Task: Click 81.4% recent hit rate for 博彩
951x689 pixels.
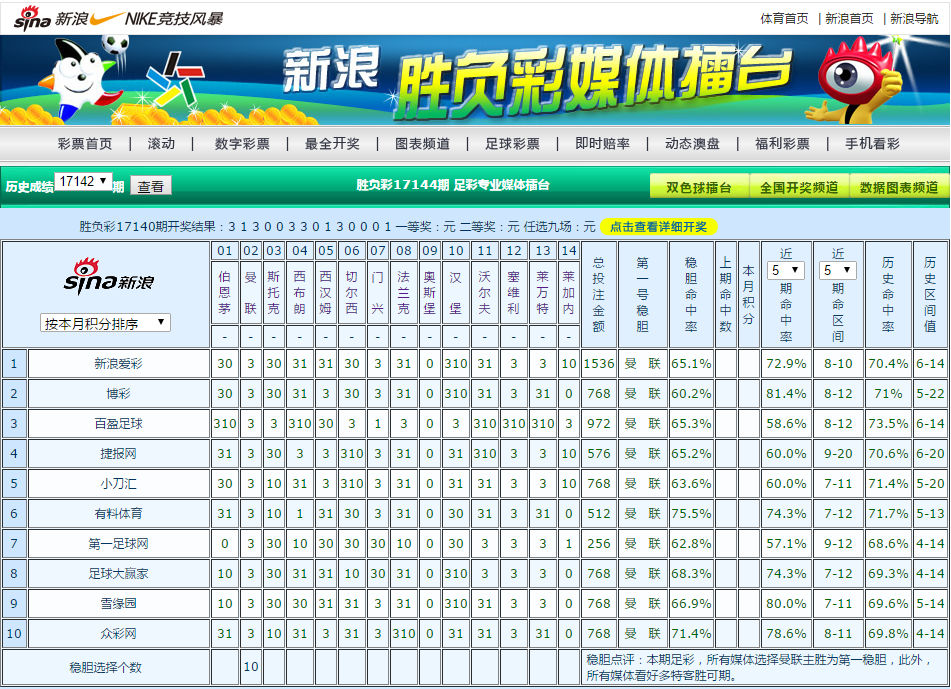Action: (786, 394)
